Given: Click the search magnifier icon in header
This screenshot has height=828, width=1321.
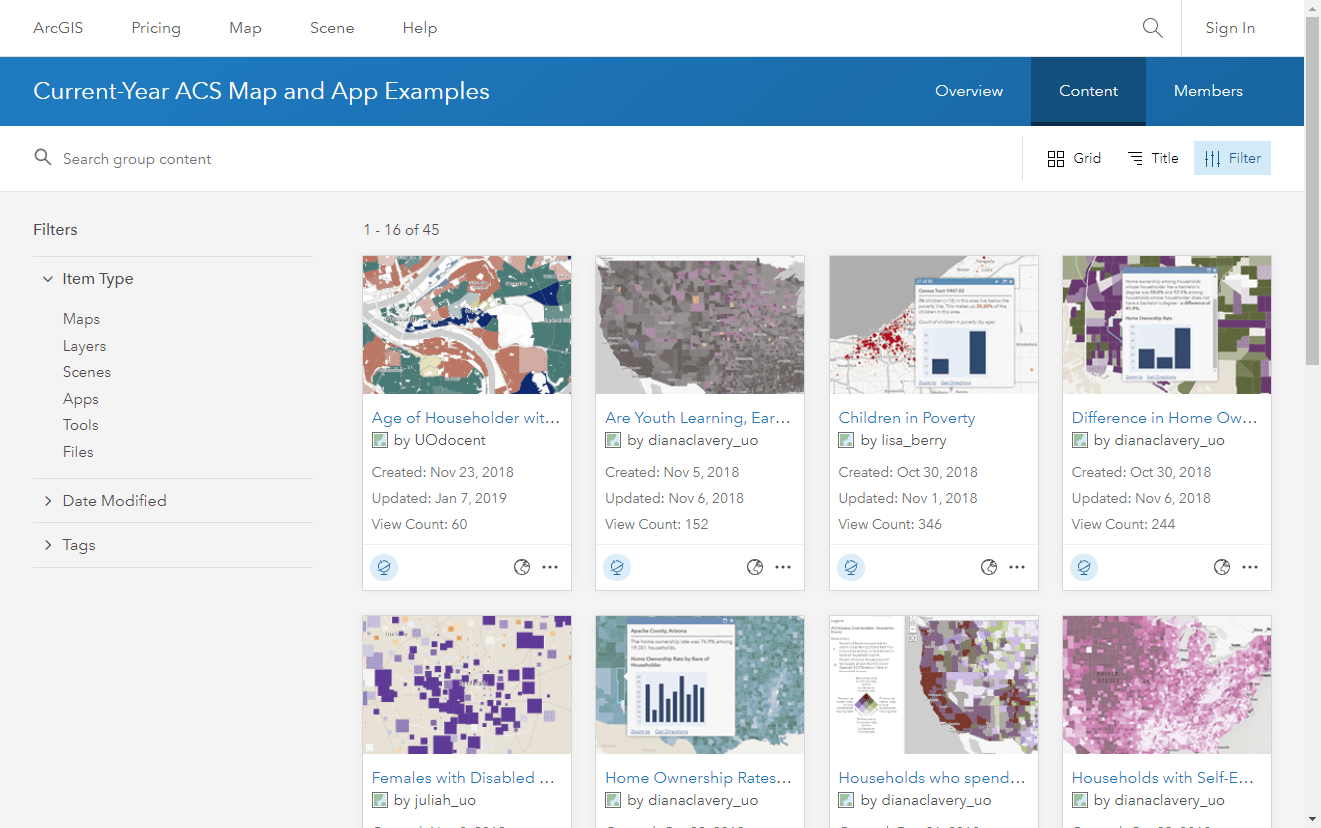Looking at the screenshot, I should [1152, 28].
